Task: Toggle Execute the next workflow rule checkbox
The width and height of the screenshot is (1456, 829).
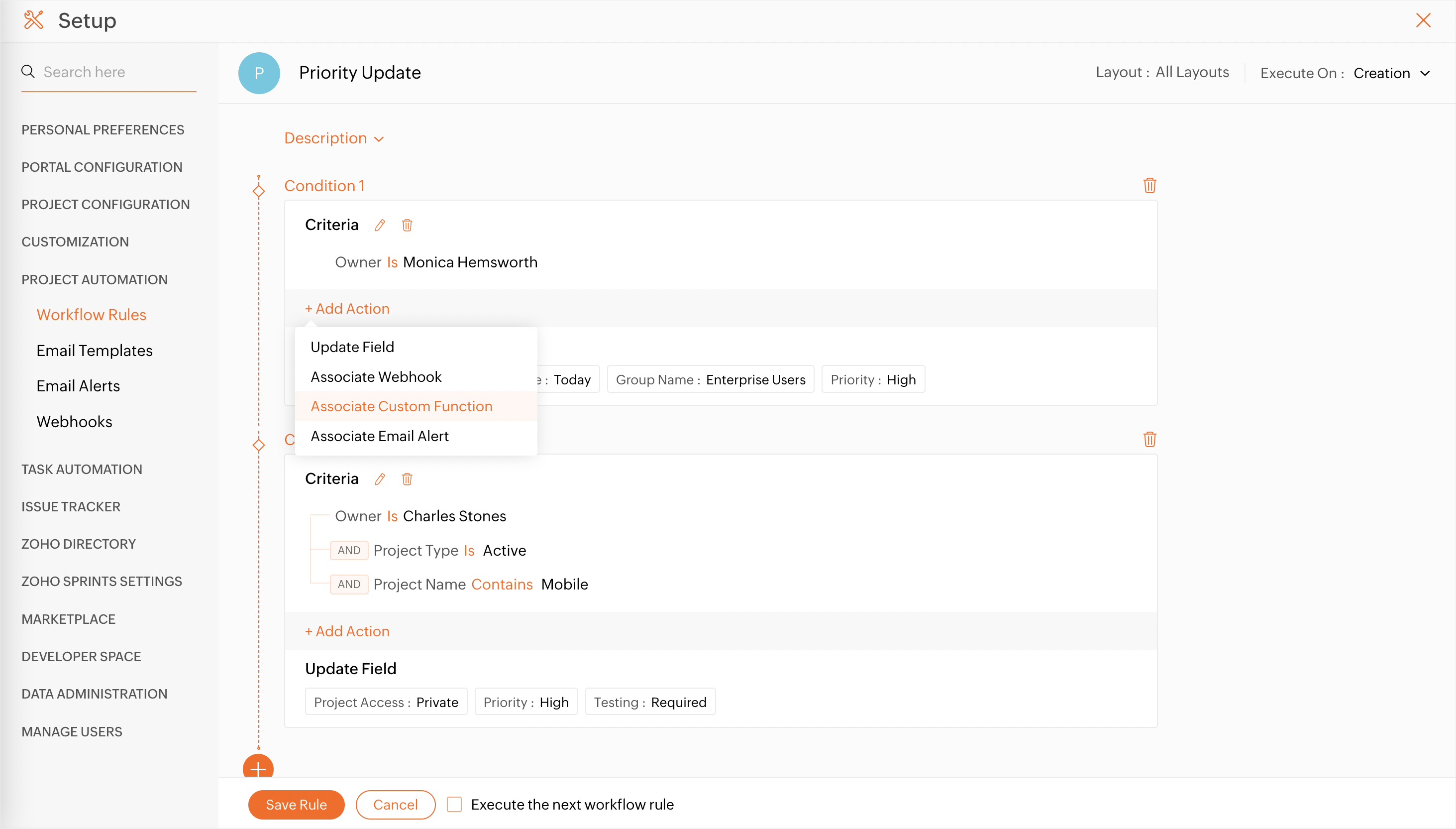Action: [454, 804]
